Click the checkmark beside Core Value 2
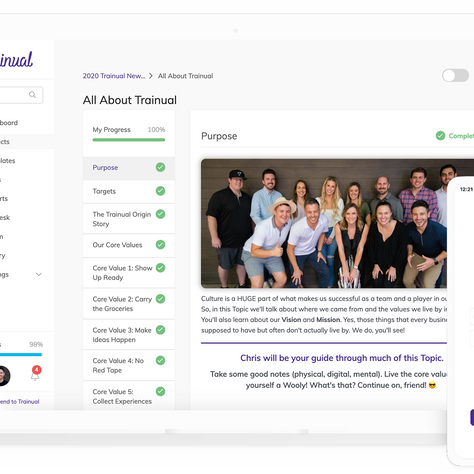 coord(160,299)
